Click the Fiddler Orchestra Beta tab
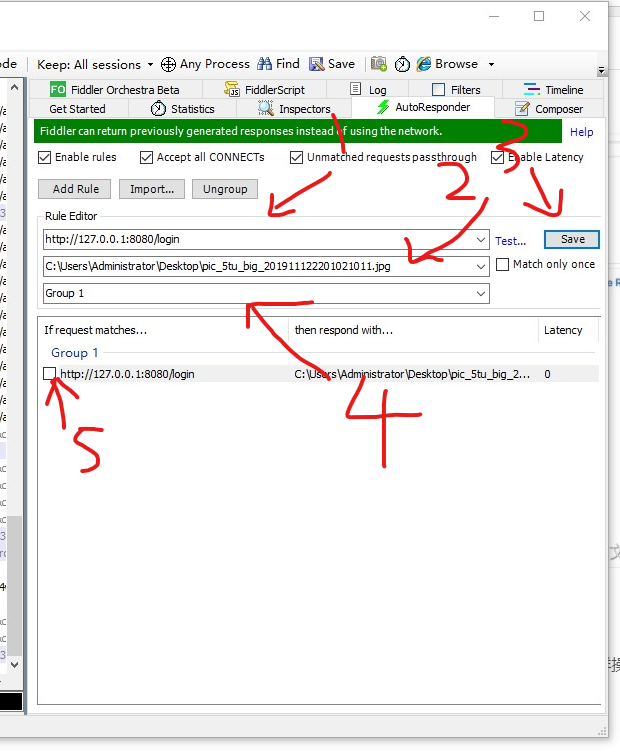 [x=116, y=89]
